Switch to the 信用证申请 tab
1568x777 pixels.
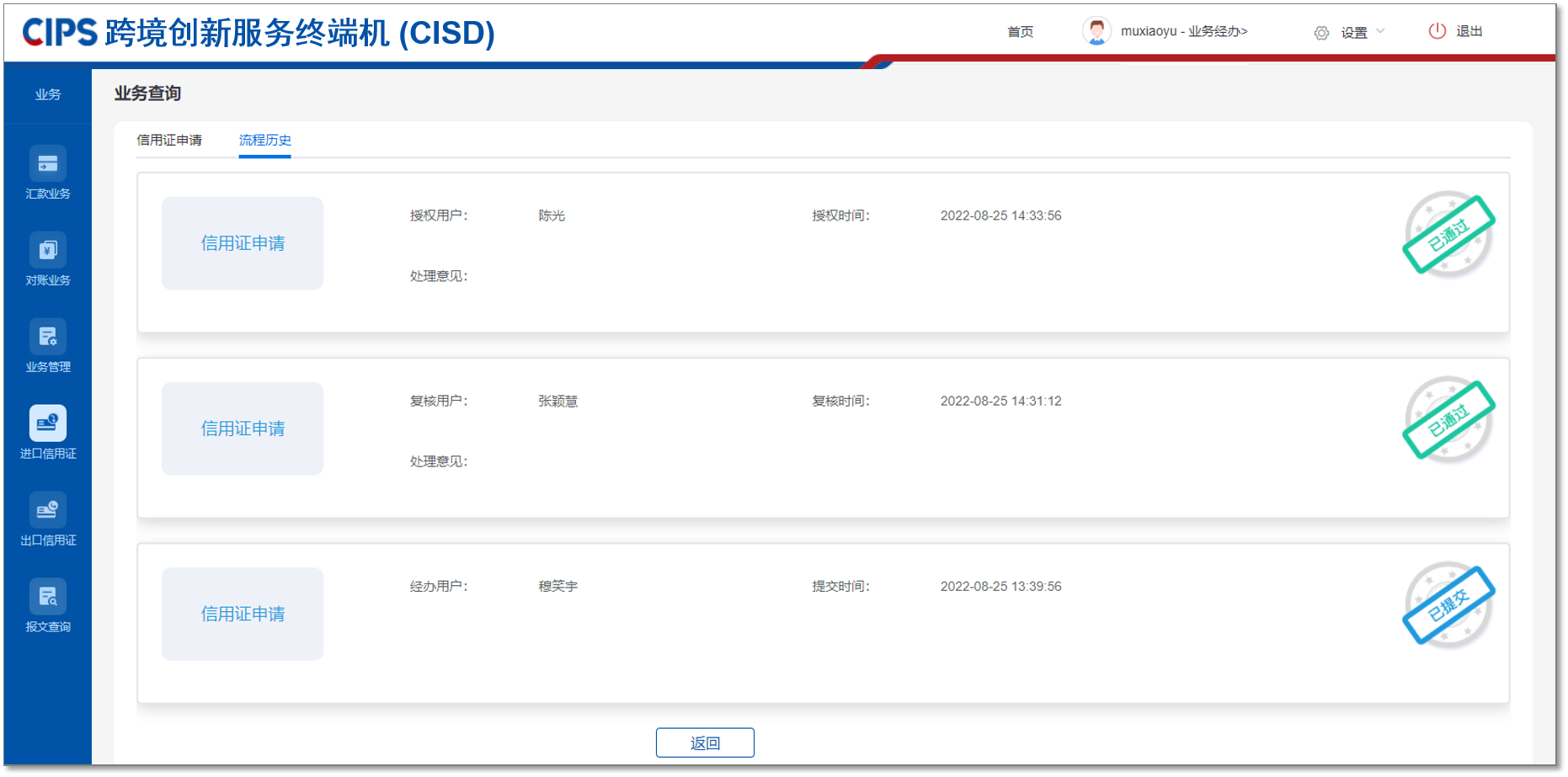pyautogui.click(x=169, y=140)
